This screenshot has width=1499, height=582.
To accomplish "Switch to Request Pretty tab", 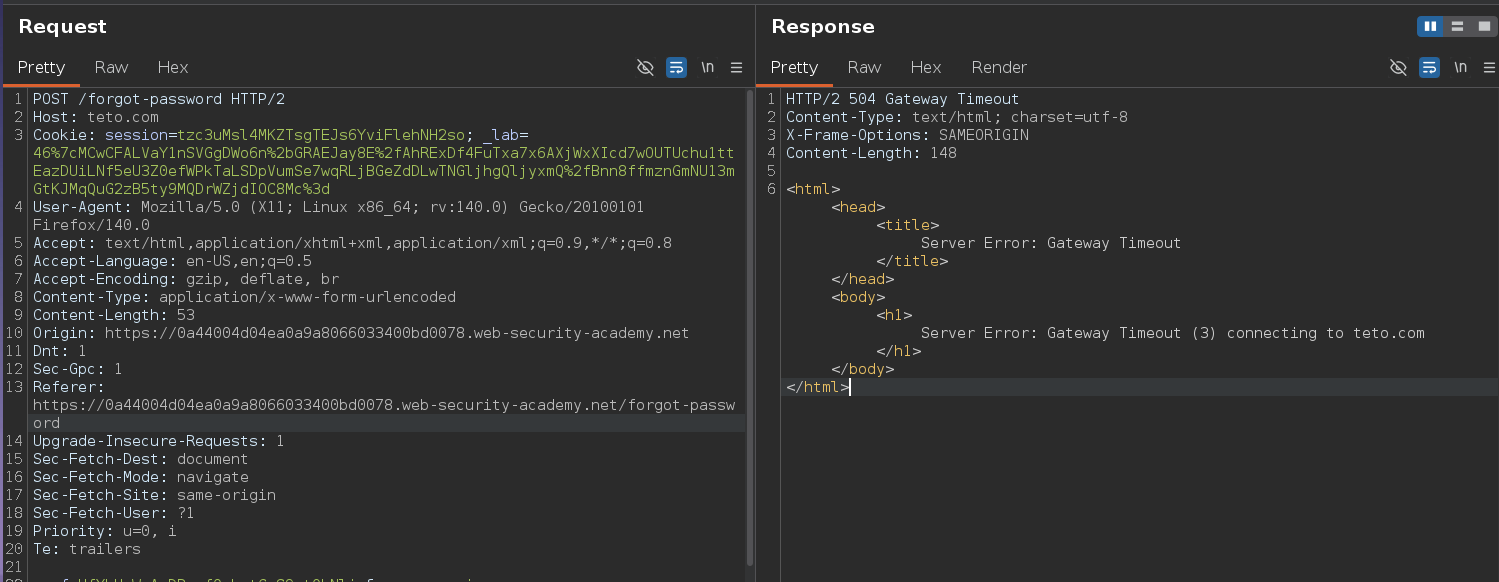I will click(41, 67).
